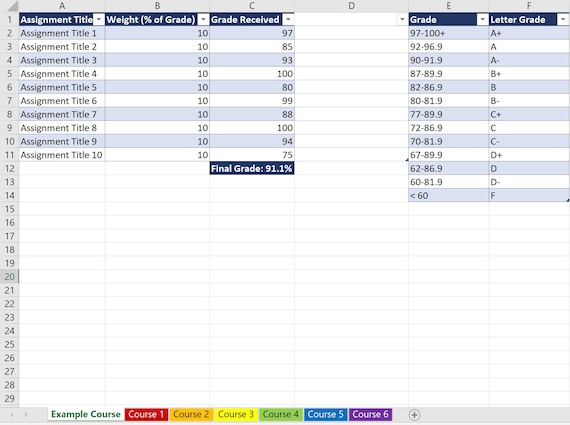Switch to Course 1 red tab
570x425 pixels.
click(x=146, y=414)
